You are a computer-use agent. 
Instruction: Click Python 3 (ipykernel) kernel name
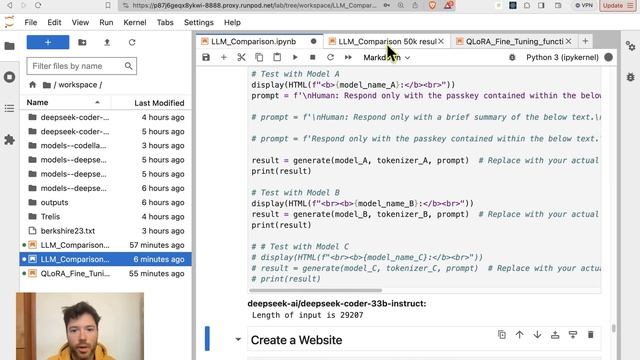point(562,58)
